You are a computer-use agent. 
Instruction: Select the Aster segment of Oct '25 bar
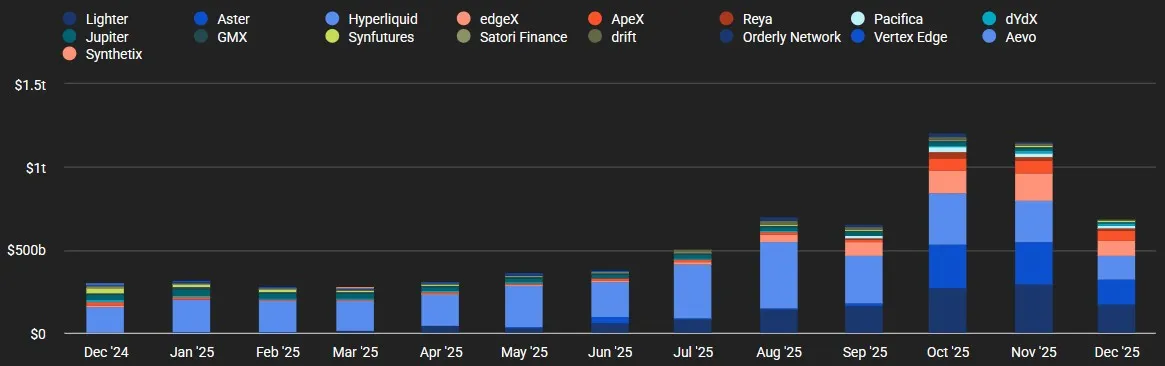[x=947, y=266]
